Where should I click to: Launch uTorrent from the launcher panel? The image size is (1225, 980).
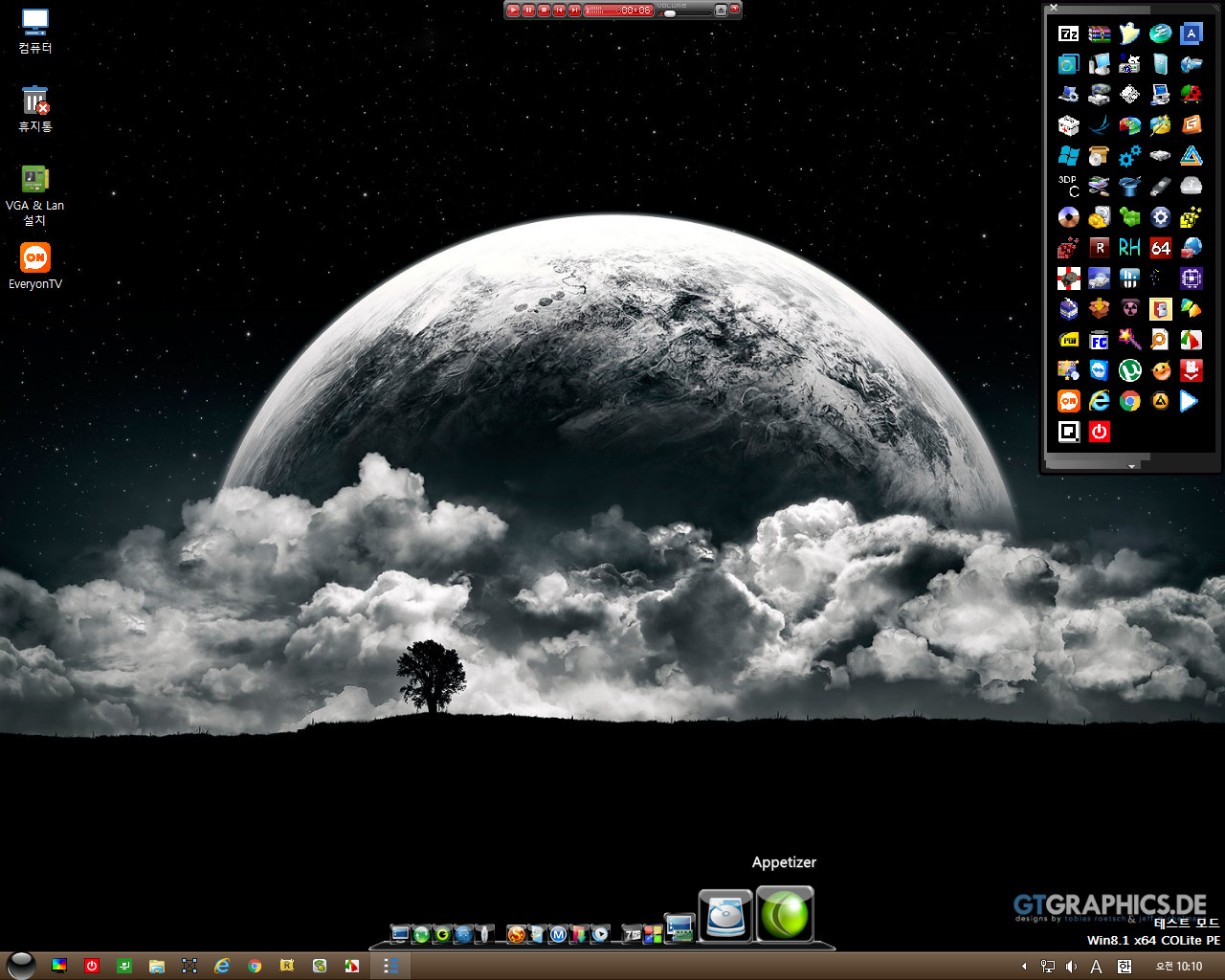1130,370
